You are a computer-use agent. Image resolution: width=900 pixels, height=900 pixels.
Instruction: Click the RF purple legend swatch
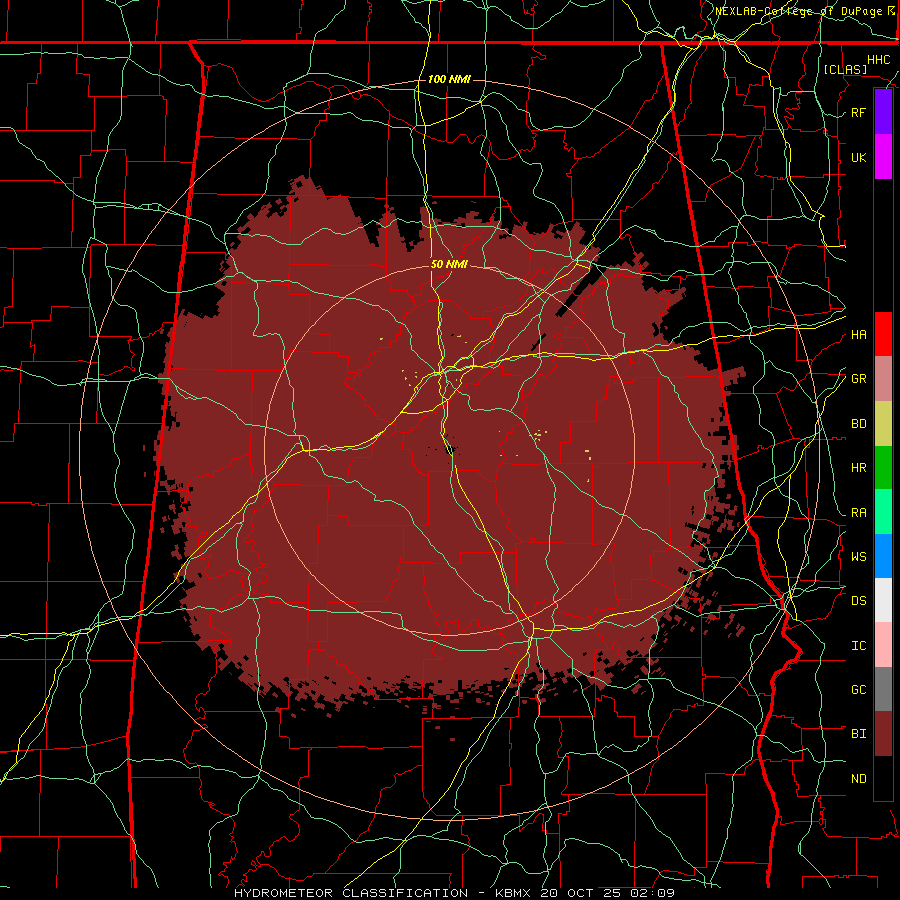(x=883, y=112)
